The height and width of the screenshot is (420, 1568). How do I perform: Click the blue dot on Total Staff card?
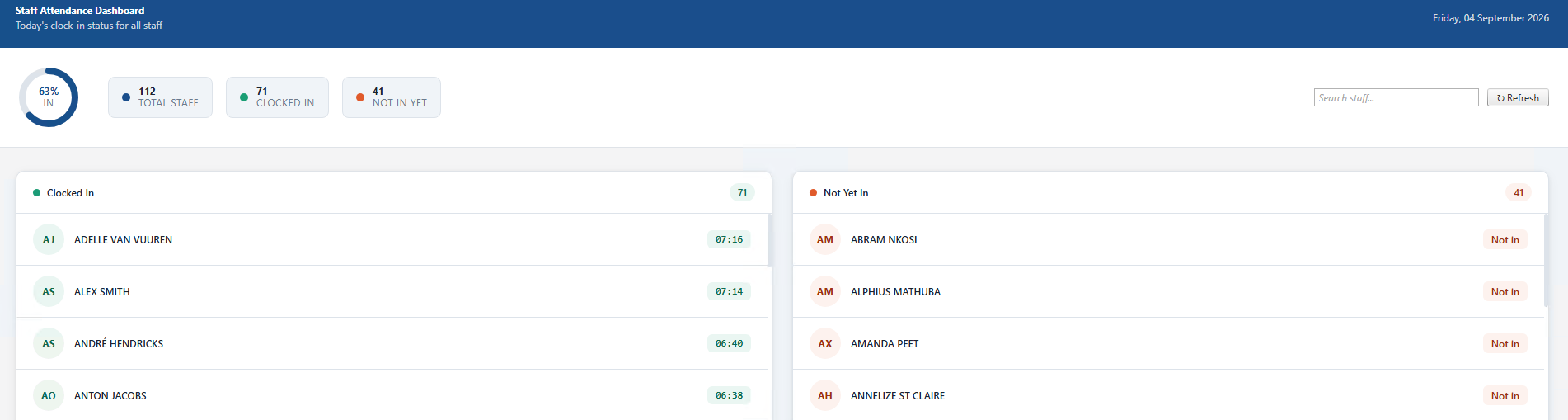(126, 97)
